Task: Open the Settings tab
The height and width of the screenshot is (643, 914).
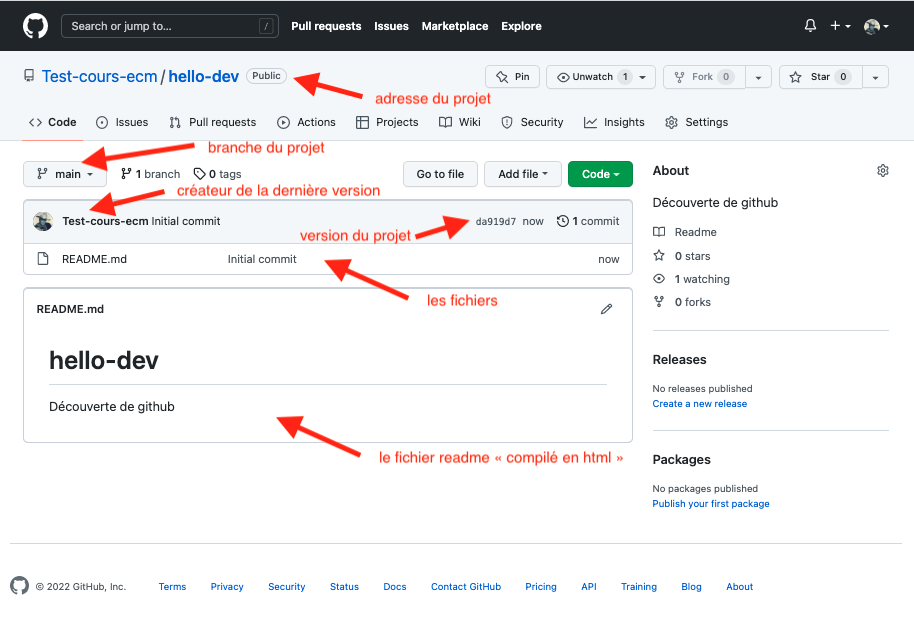Action: [697, 122]
